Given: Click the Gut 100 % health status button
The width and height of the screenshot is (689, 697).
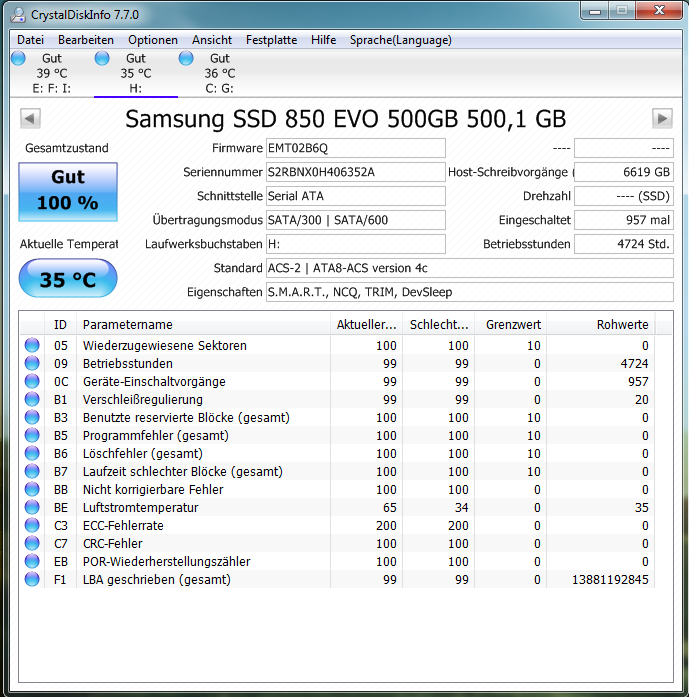Looking at the screenshot, I should click(x=68, y=192).
